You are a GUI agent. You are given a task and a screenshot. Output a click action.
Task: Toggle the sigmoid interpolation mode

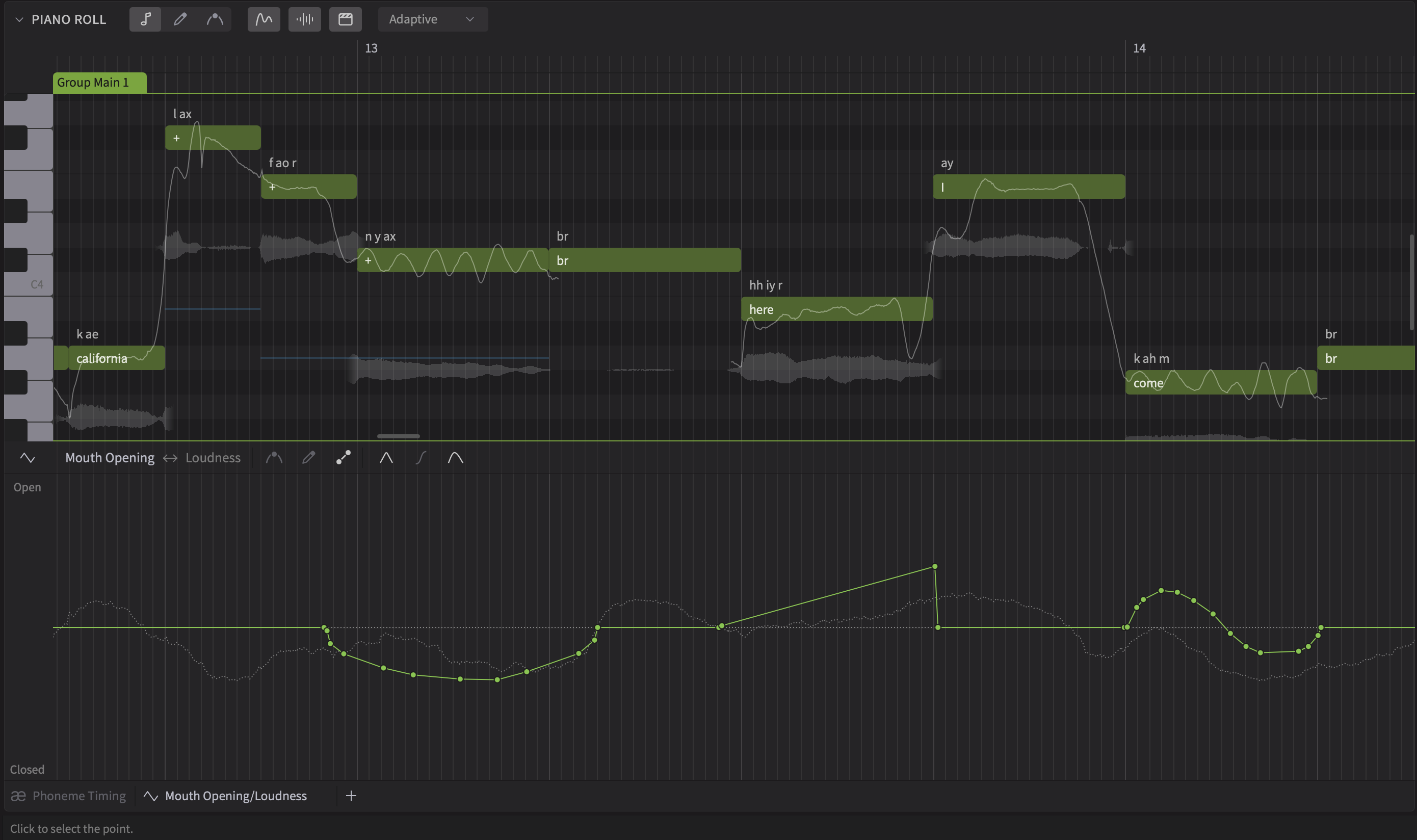[x=421, y=457]
